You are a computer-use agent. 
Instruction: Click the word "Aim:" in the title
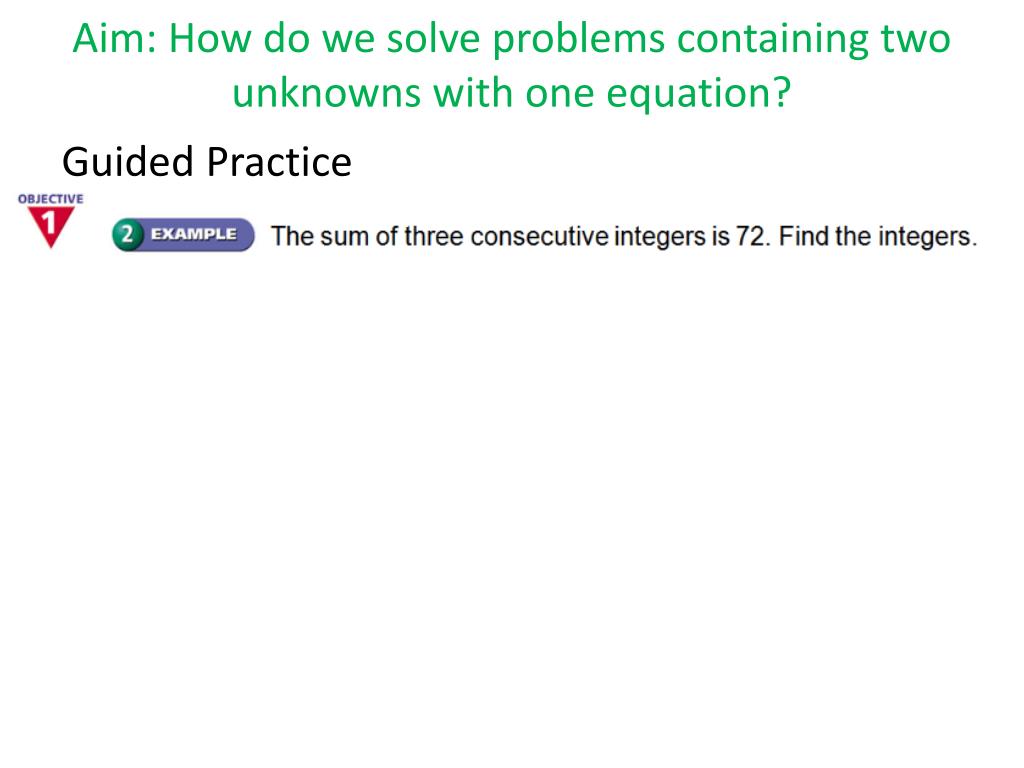click(115, 38)
